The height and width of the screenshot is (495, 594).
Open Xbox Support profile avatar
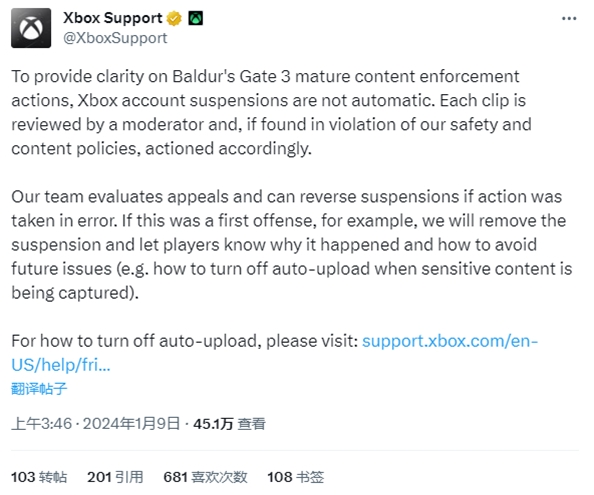[31, 28]
